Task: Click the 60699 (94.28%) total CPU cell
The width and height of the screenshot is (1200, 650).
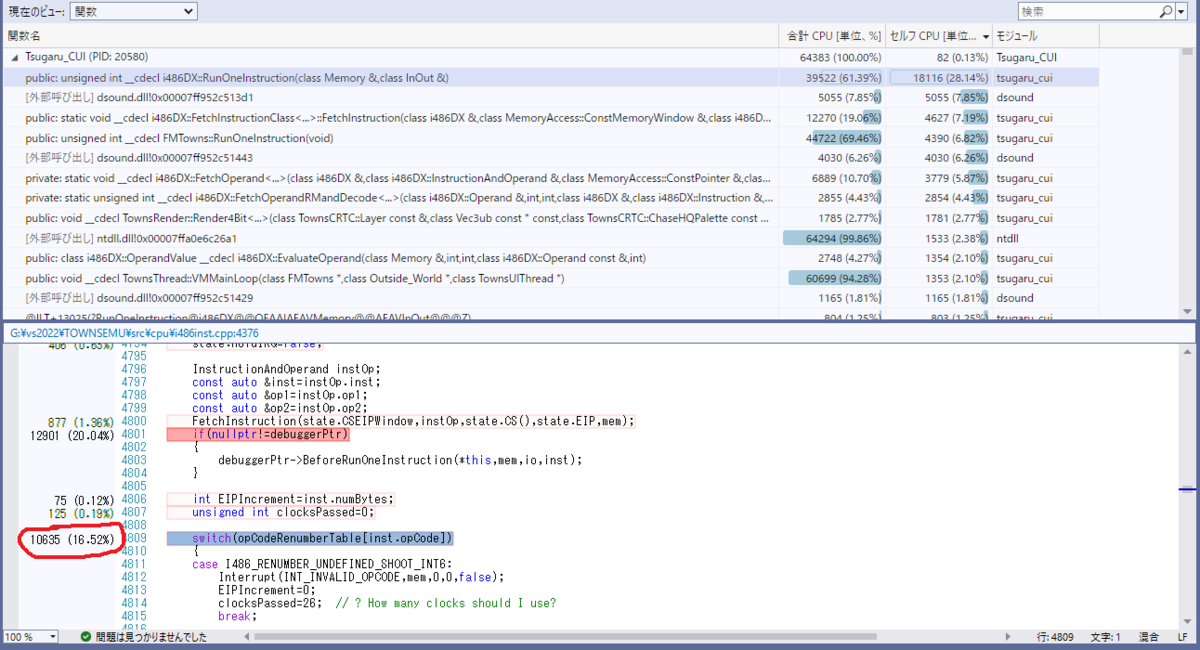Action: pos(831,278)
